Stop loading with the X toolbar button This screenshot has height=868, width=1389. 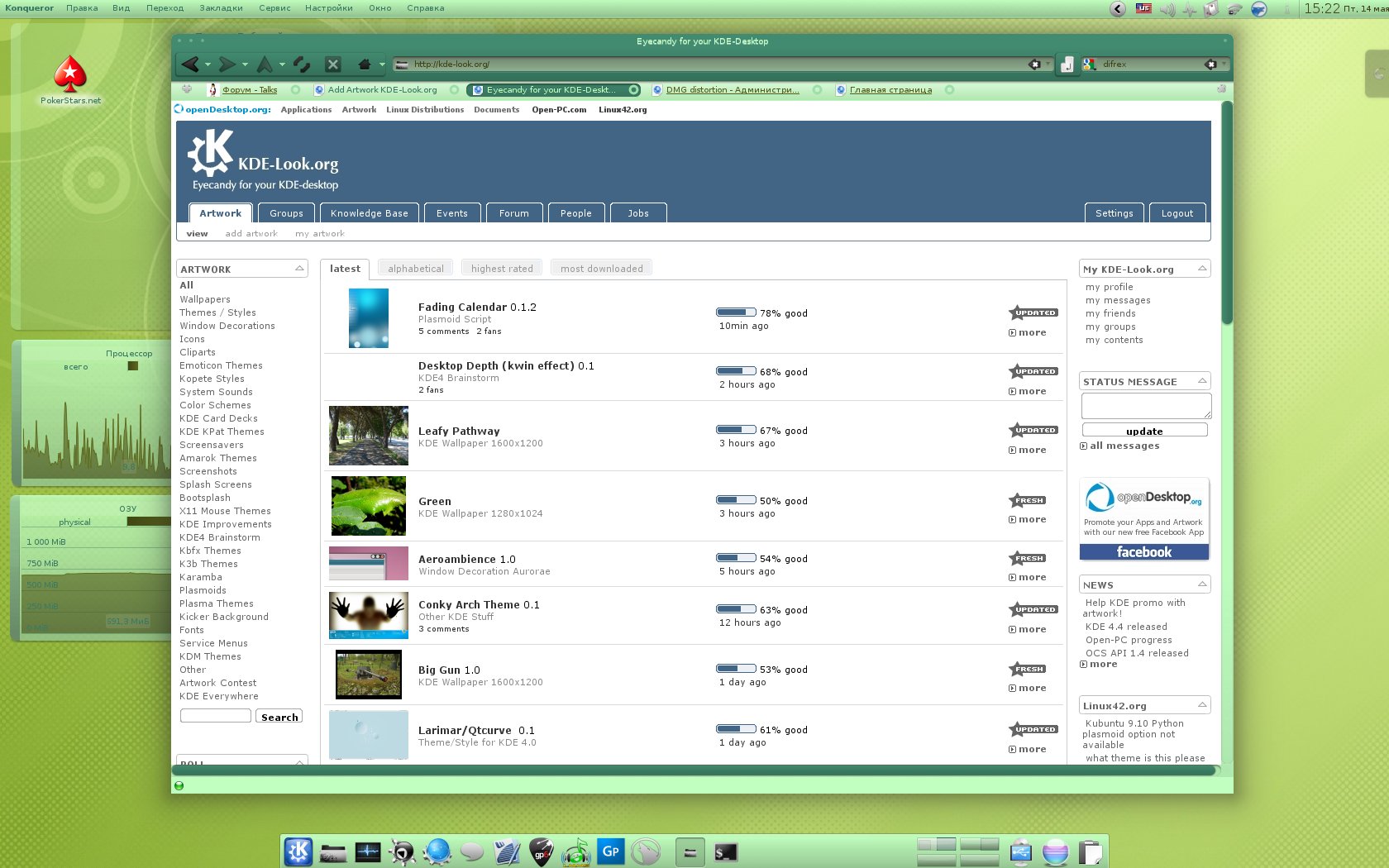pos(332,64)
